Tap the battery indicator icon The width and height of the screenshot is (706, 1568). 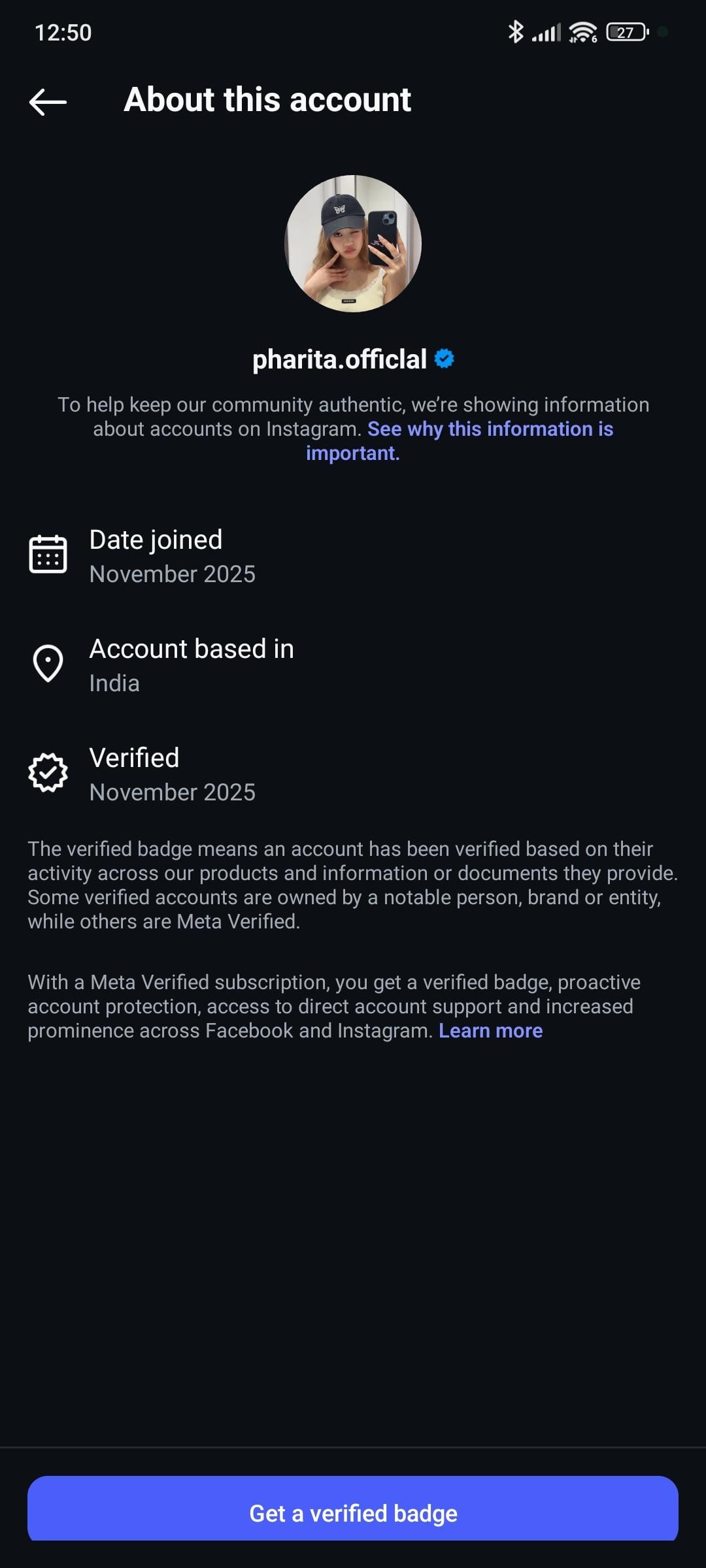(x=627, y=31)
